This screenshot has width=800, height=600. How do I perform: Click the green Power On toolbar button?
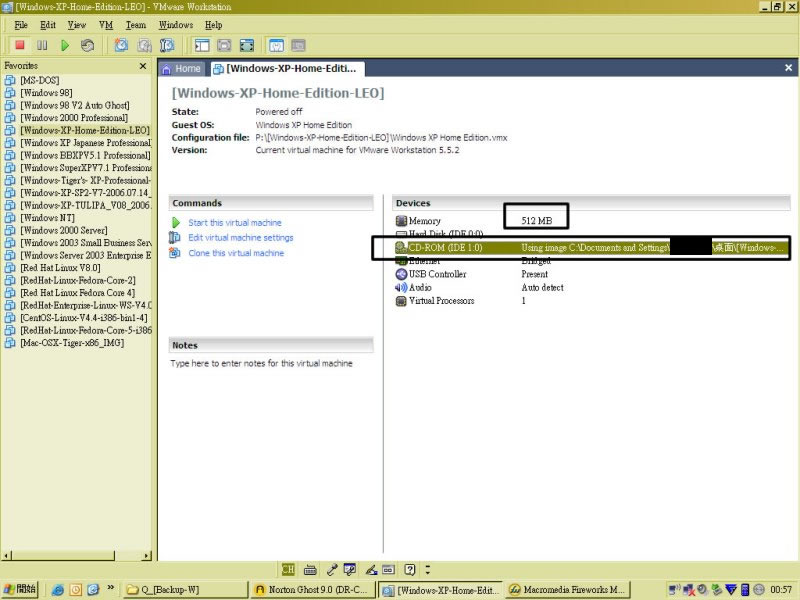(65, 45)
